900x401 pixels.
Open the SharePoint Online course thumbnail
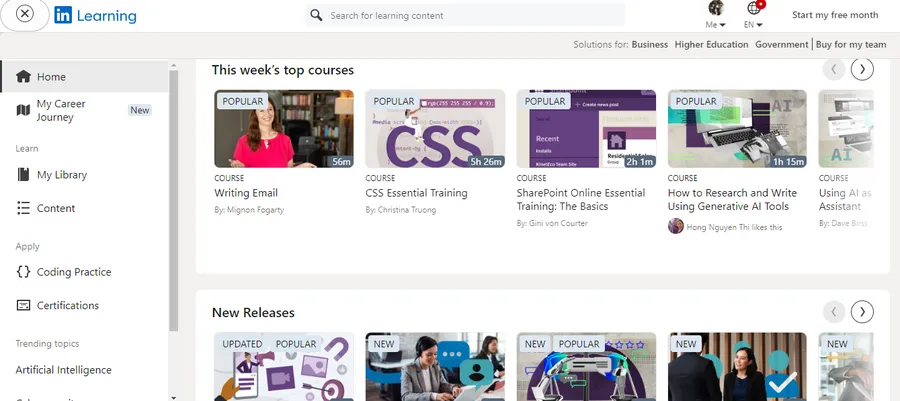[x=586, y=129]
